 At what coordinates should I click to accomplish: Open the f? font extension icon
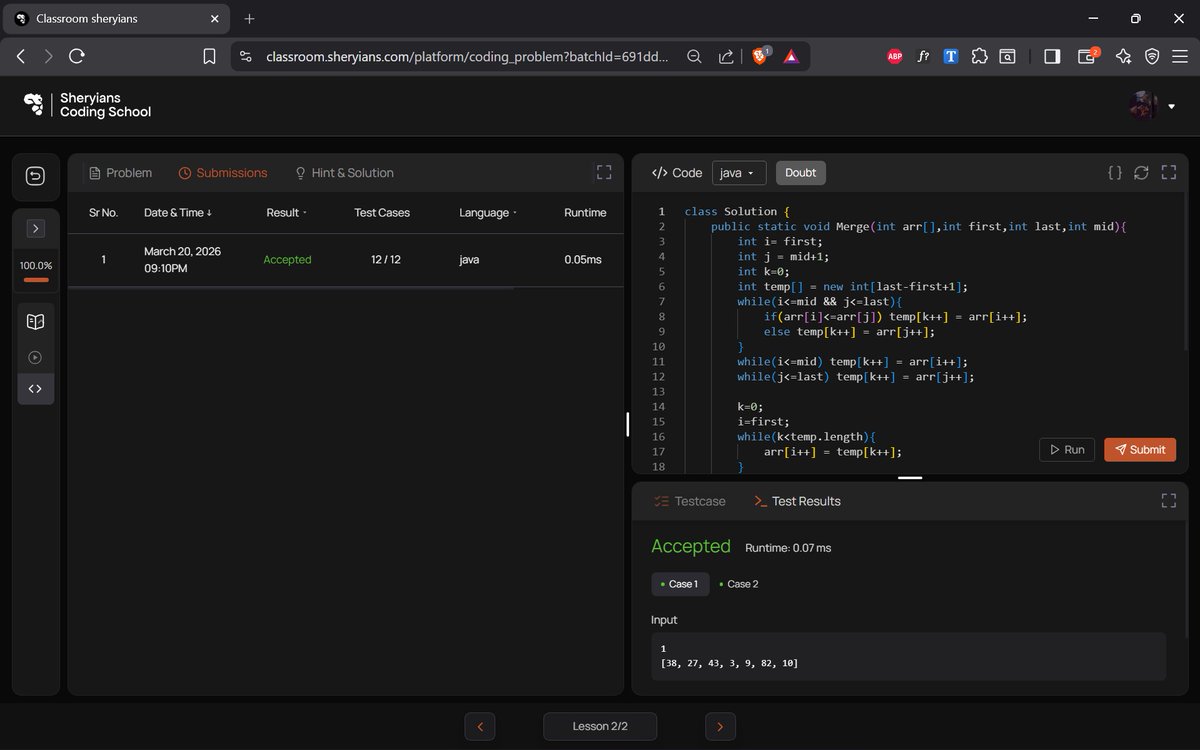[923, 57]
